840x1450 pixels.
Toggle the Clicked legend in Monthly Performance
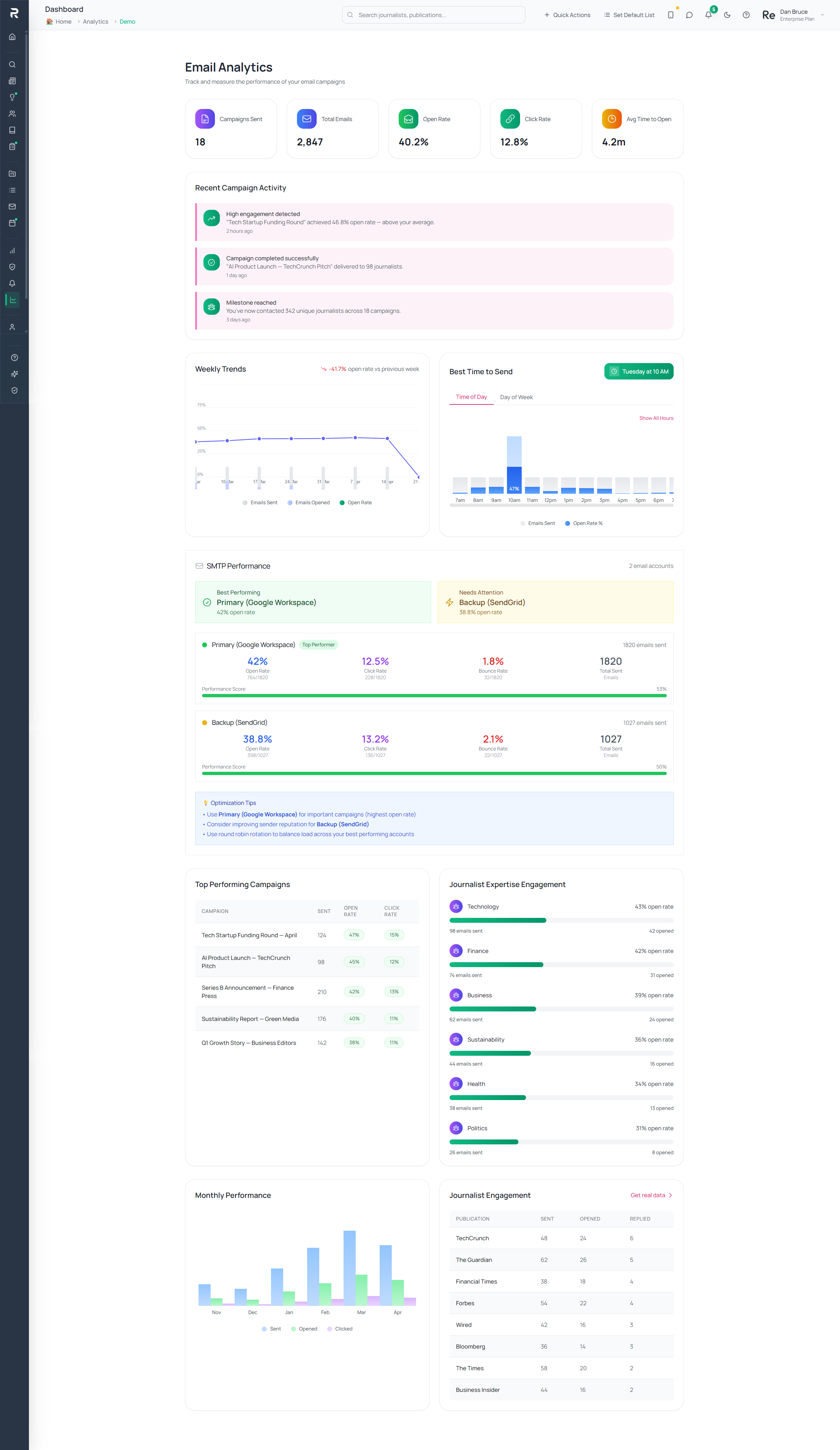(340, 1329)
